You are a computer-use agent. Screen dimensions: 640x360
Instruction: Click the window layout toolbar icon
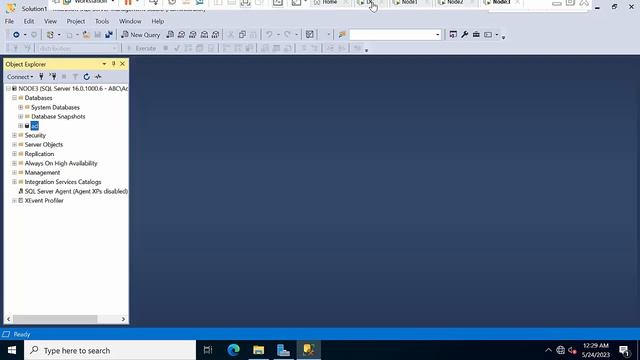coord(488,35)
